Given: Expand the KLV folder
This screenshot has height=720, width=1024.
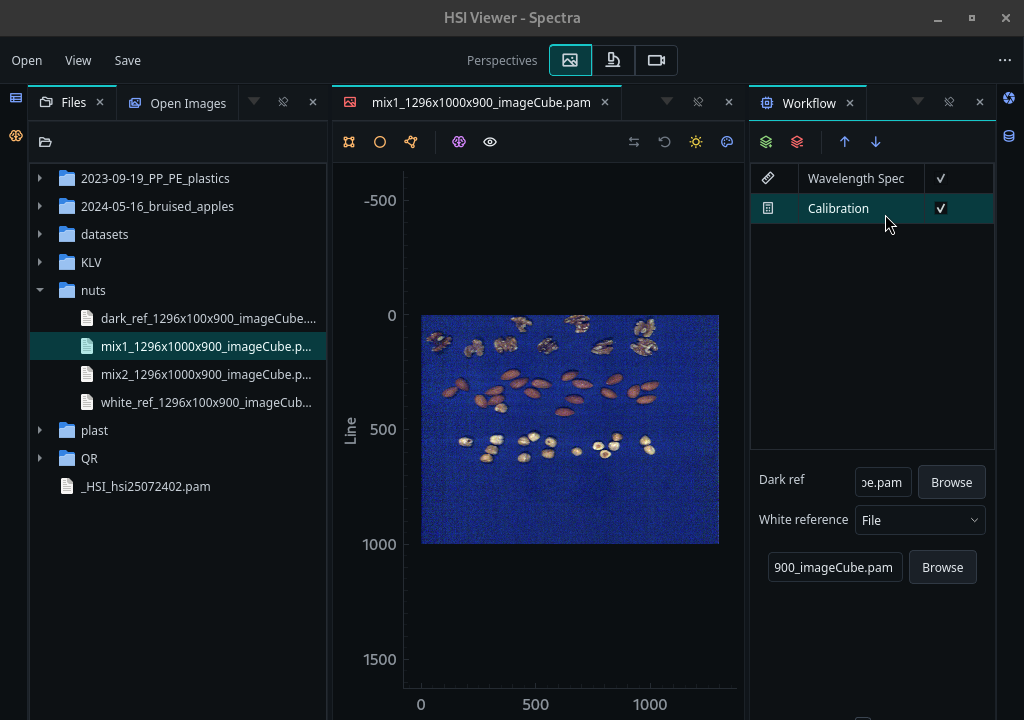Looking at the screenshot, I should [40, 262].
